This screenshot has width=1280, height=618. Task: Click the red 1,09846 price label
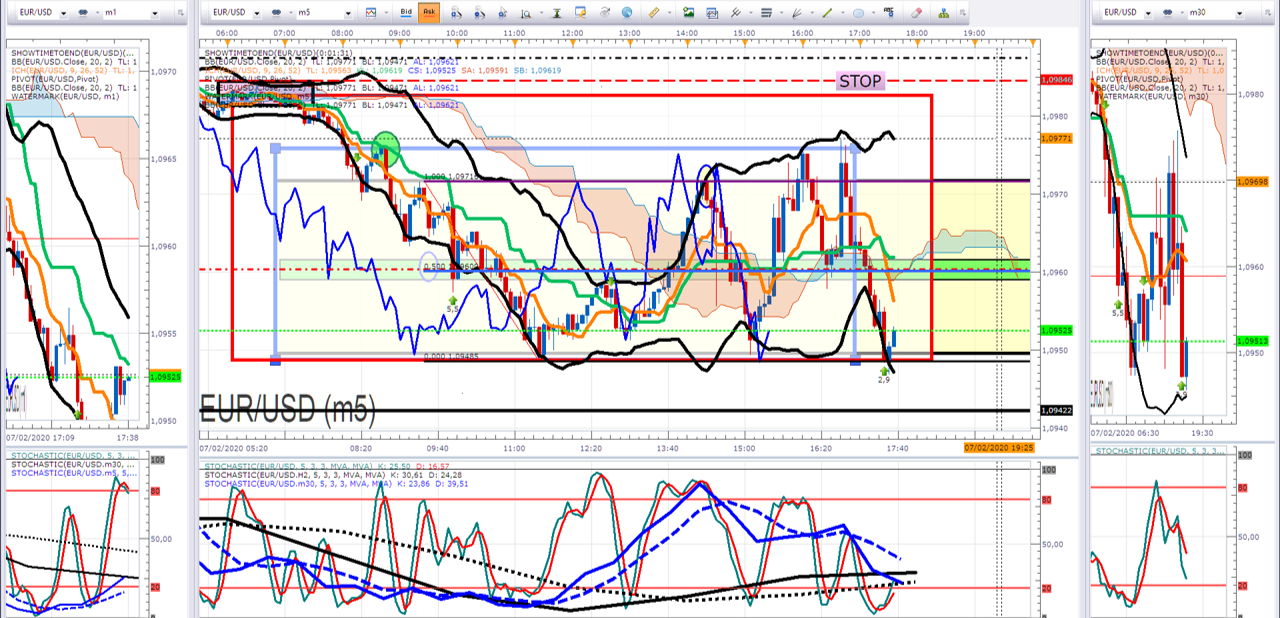(x=1056, y=80)
